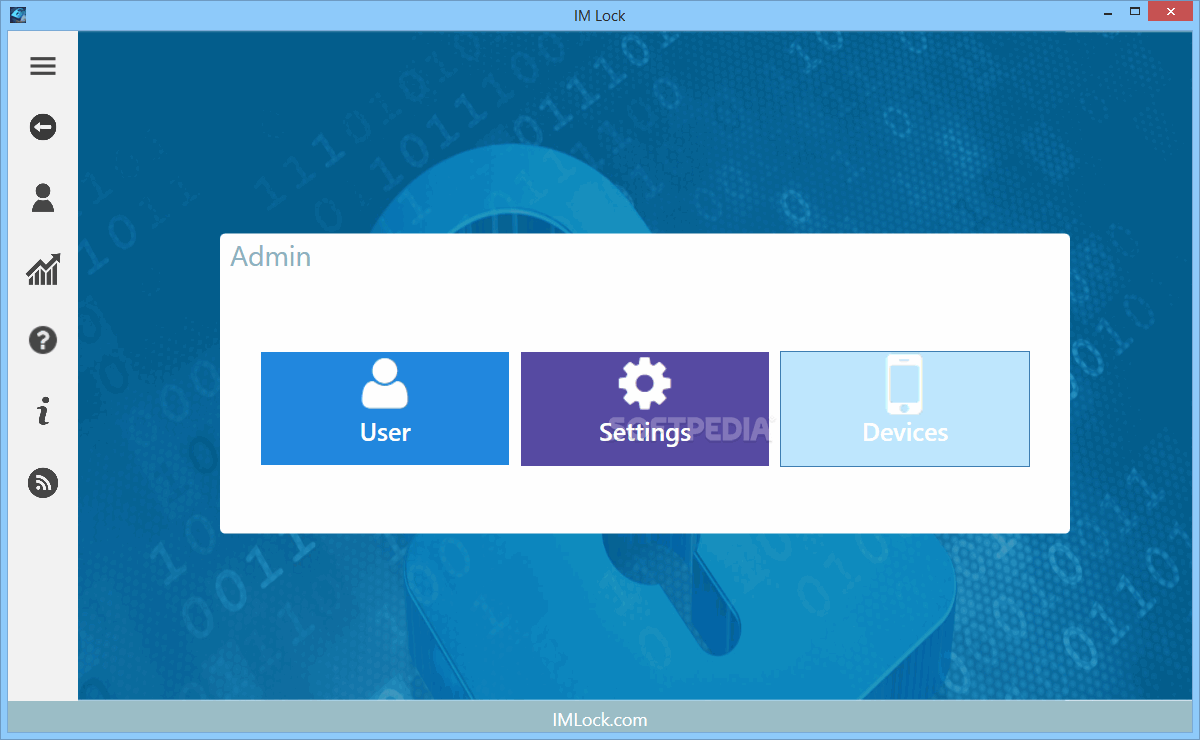Open the user profile icon in sidebar
Screen dimensions: 1200x740
click(43, 198)
